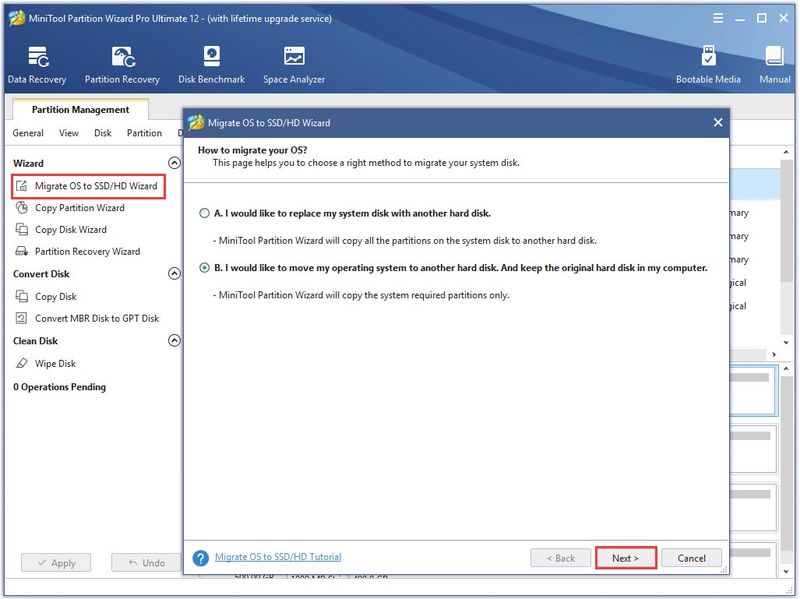Viewport: 800px width, 599px height.
Task: Click the Copy Disk Wizard icon
Action: click(21, 230)
